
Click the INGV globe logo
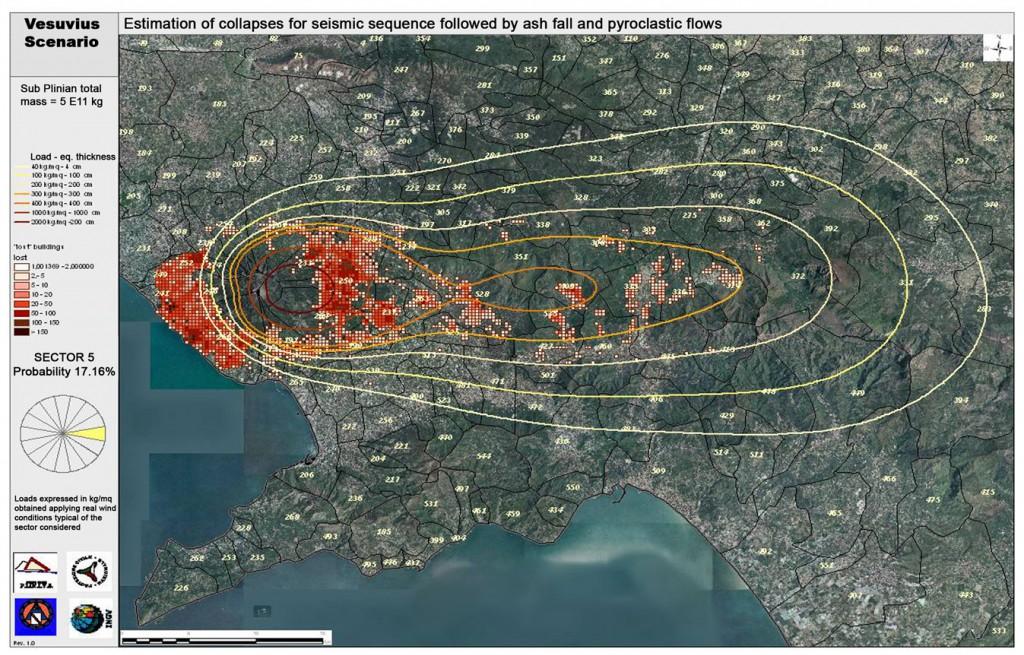[x=90, y=617]
